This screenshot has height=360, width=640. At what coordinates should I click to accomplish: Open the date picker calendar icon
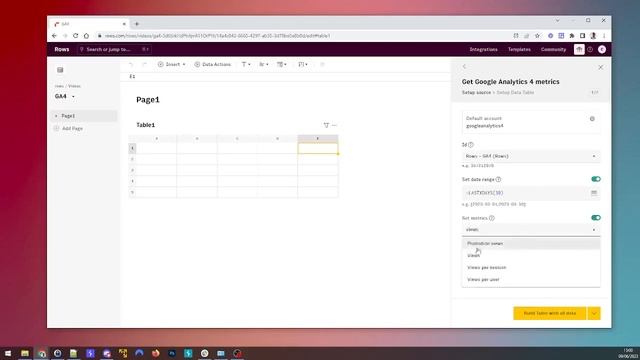(x=594, y=193)
